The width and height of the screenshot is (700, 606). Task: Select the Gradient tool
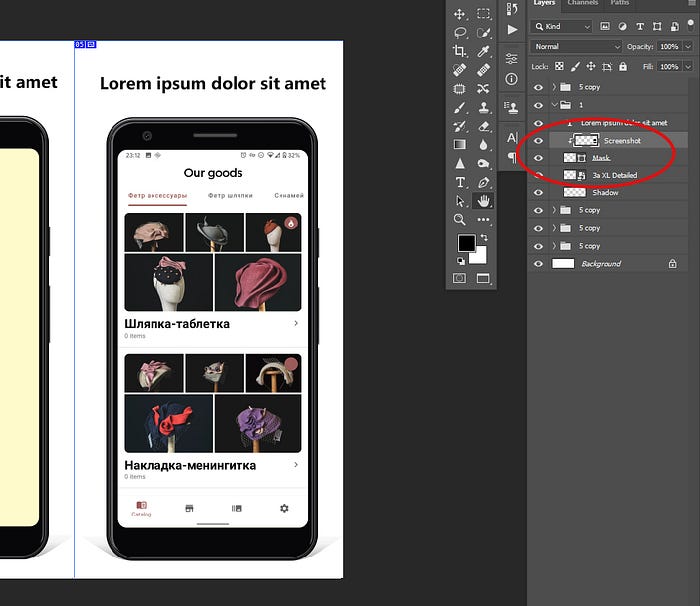459,144
